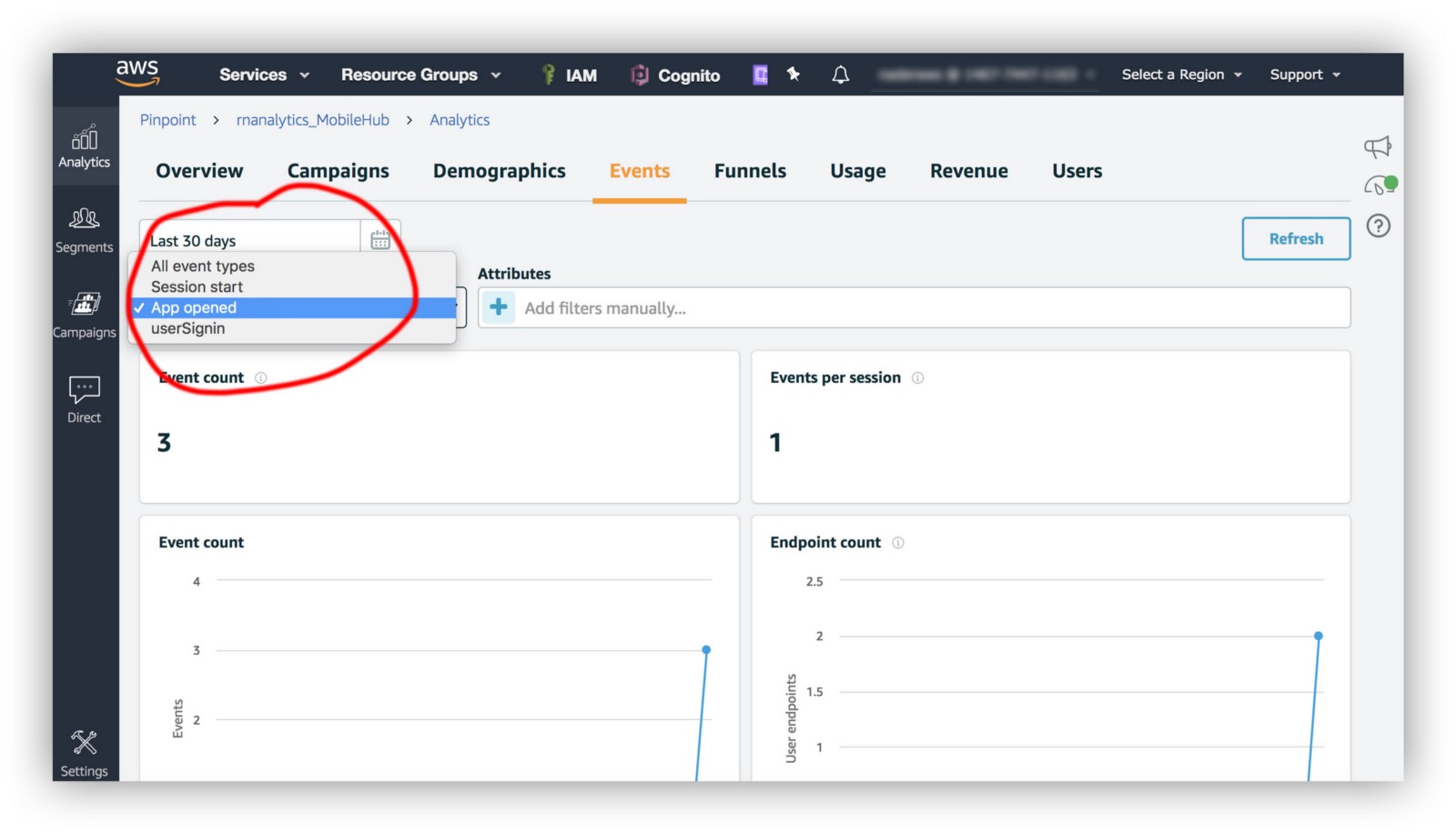This screenshot has width=1456, height=834.
Task: Open the Segments sidebar section
Action: coord(85,230)
